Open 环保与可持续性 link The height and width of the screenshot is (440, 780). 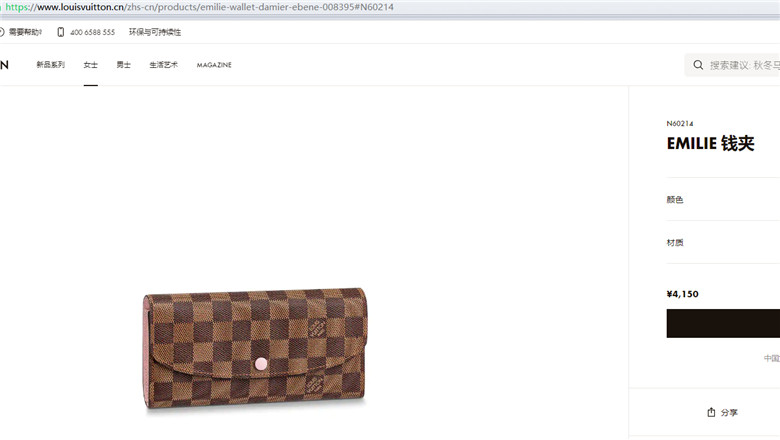[155, 32]
